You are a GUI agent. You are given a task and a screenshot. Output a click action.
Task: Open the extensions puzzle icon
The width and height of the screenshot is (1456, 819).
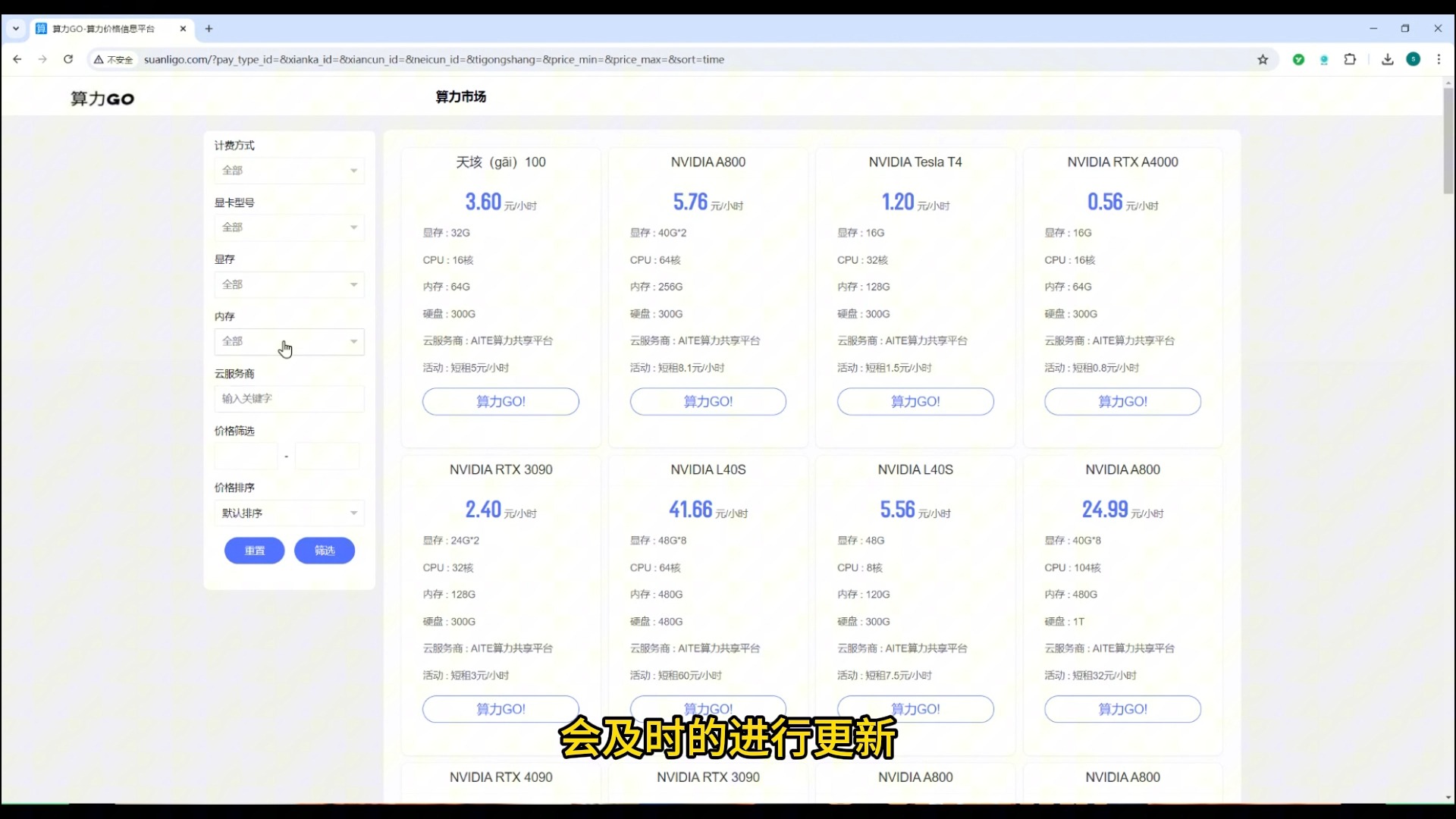[x=1350, y=59]
